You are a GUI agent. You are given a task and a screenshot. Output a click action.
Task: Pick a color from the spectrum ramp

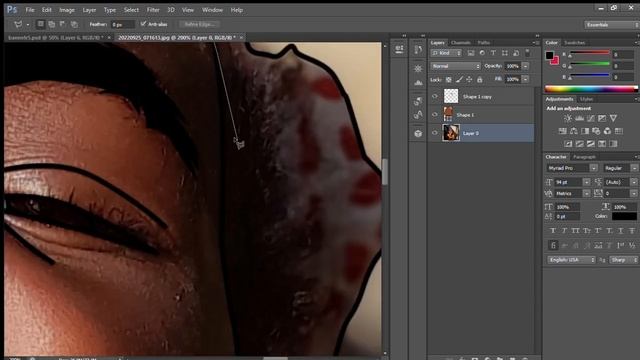[591, 89]
